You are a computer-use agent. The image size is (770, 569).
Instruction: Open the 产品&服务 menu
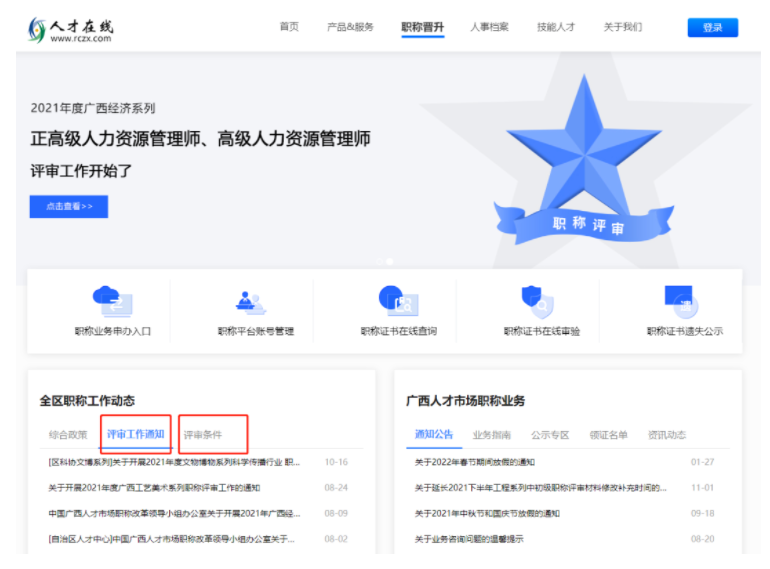(x=350, y=27)
